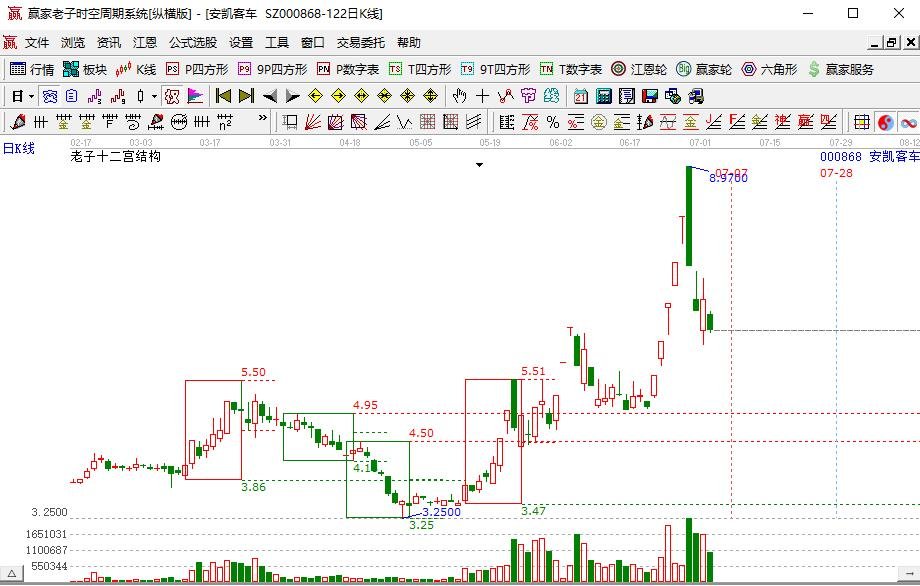Expand the 日 period dropdown arrow
This screenshot has height=586, width=920.
point(32,96)
